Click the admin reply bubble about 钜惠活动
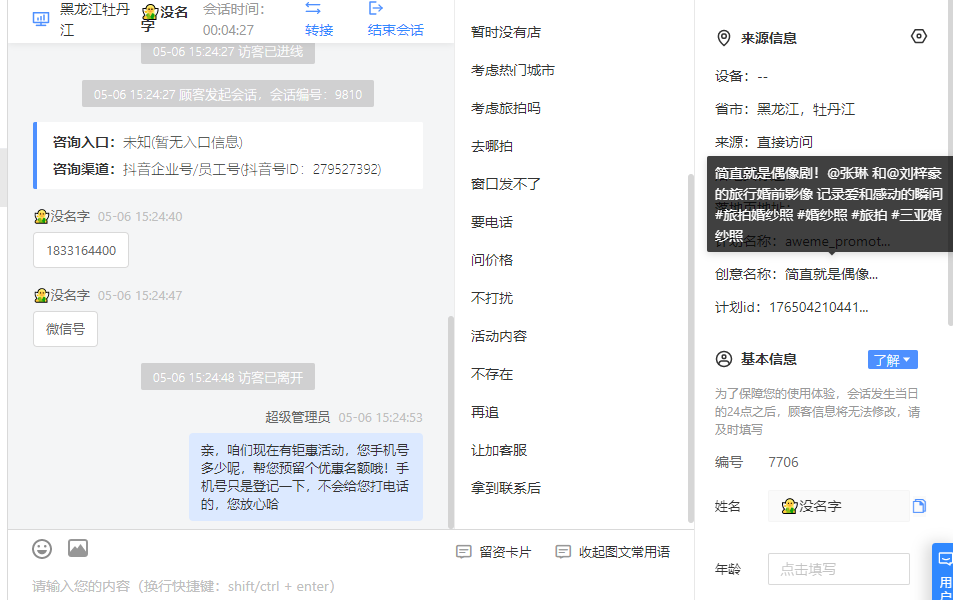Image resolution: width=953 pixels, height=600 pixels. tap(306, 477)
